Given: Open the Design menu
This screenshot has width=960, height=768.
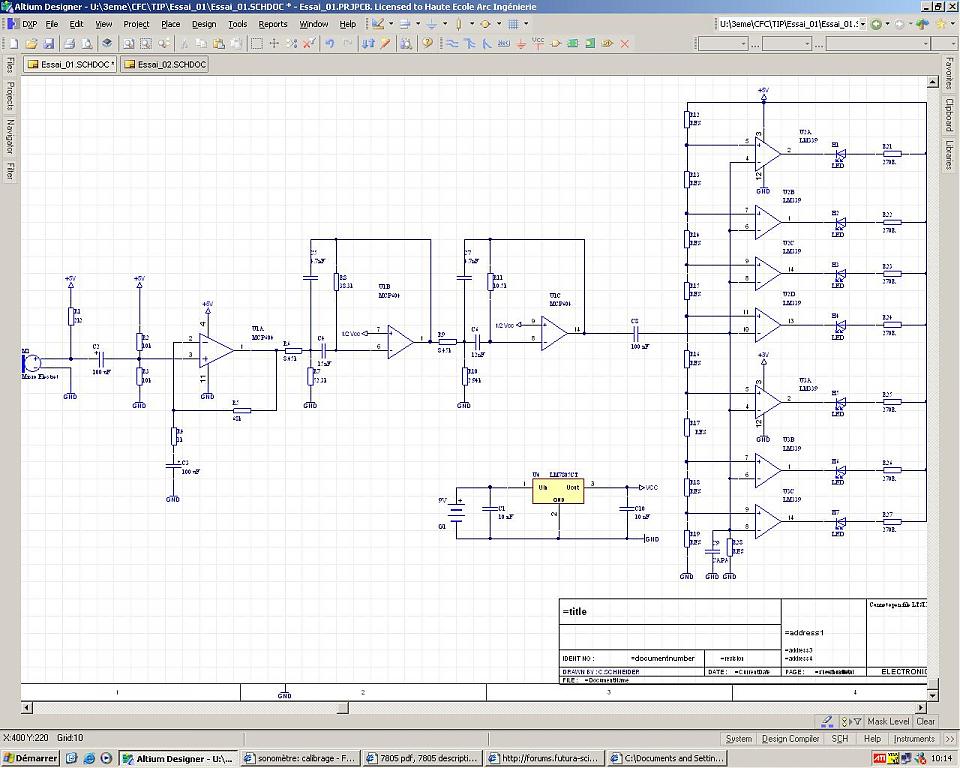Looking at the screenshot, I should click(203, 24).
